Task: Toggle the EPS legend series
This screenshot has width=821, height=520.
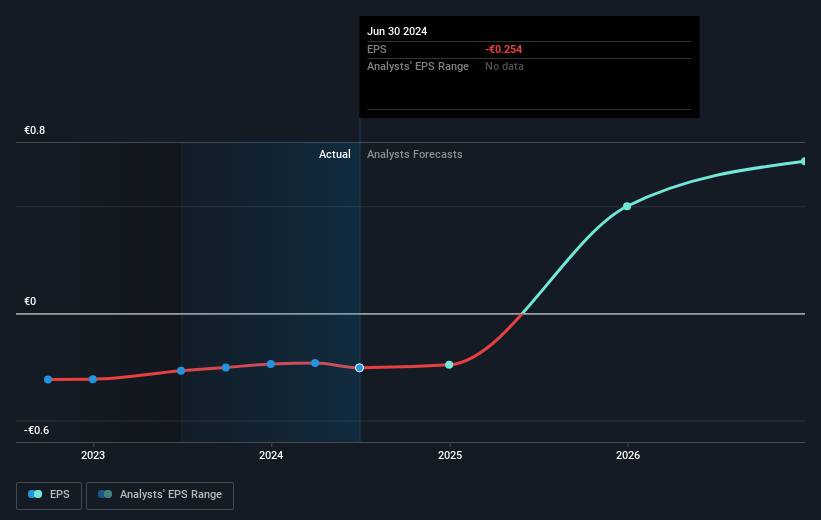Action: coord(49,495)
